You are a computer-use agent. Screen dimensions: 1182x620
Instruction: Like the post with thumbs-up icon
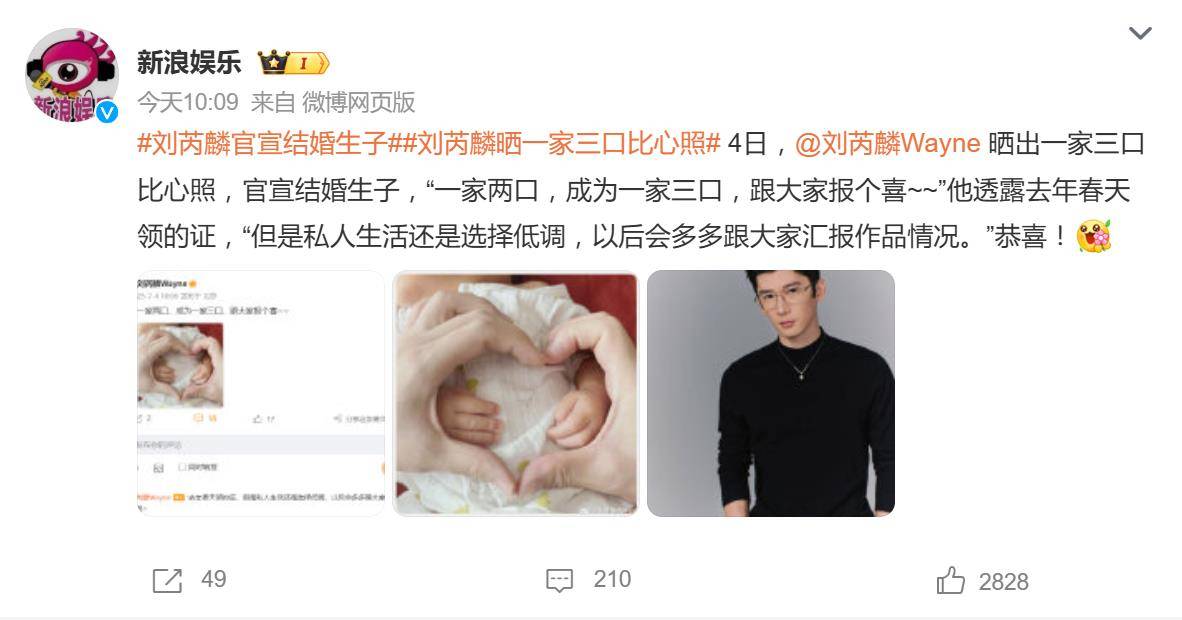(x=951, y=580)
